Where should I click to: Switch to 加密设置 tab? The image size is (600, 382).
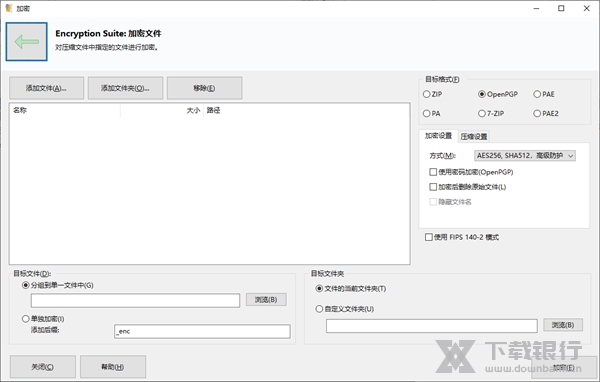[x=439, y=136]
